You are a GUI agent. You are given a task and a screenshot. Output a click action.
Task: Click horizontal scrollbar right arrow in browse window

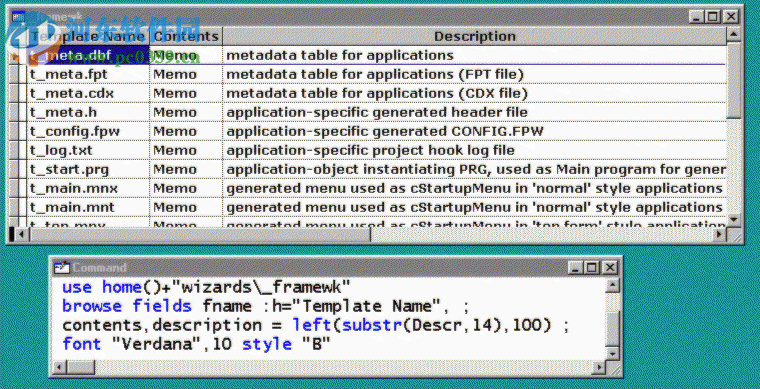719,235
